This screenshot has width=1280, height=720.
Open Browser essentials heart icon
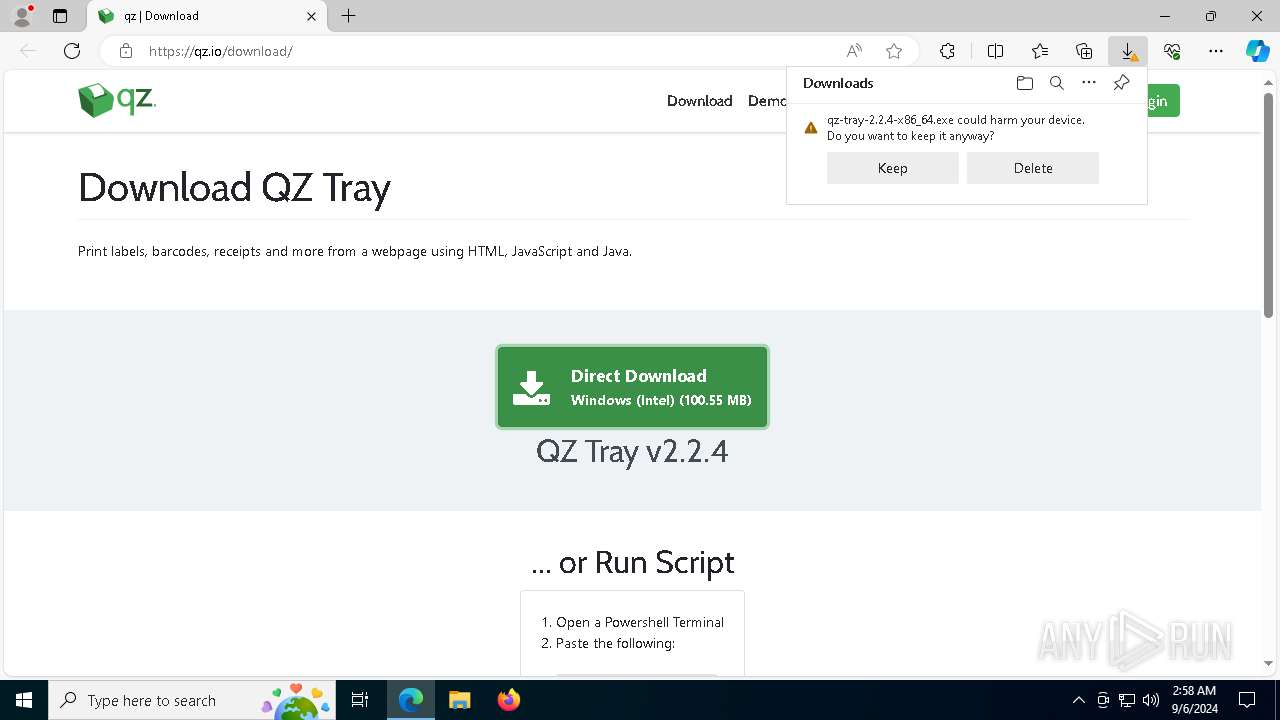pyautogui.click(x=1172, y=51)
